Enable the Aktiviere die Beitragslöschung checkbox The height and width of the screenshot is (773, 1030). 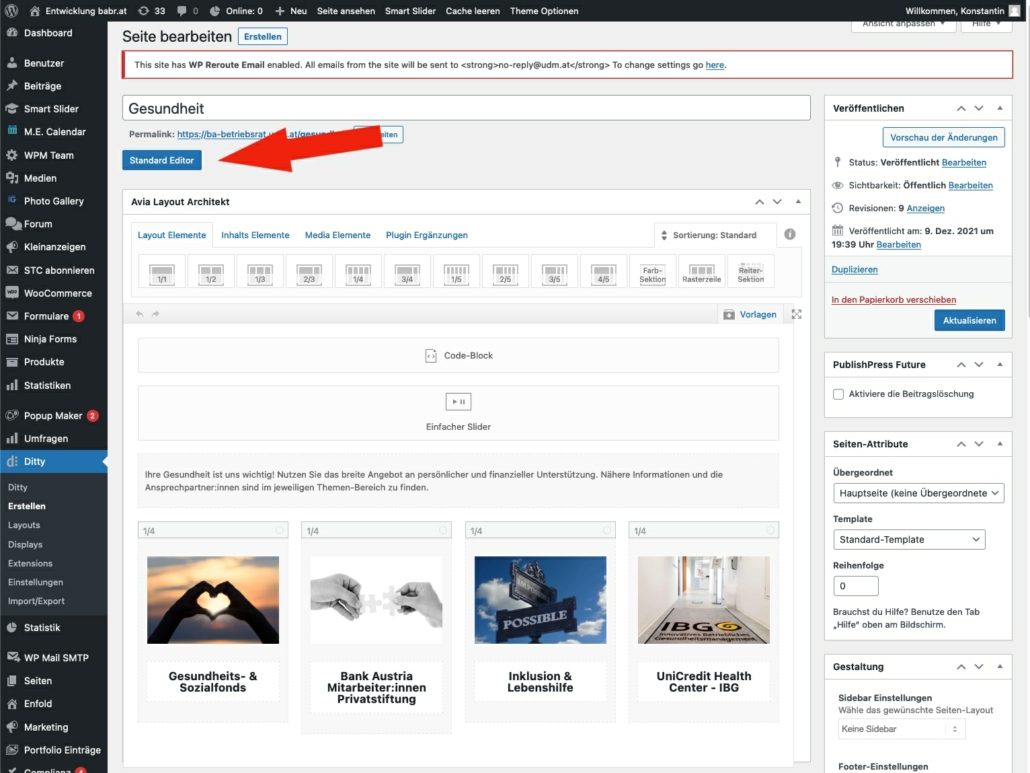click(x=838, y=394)
